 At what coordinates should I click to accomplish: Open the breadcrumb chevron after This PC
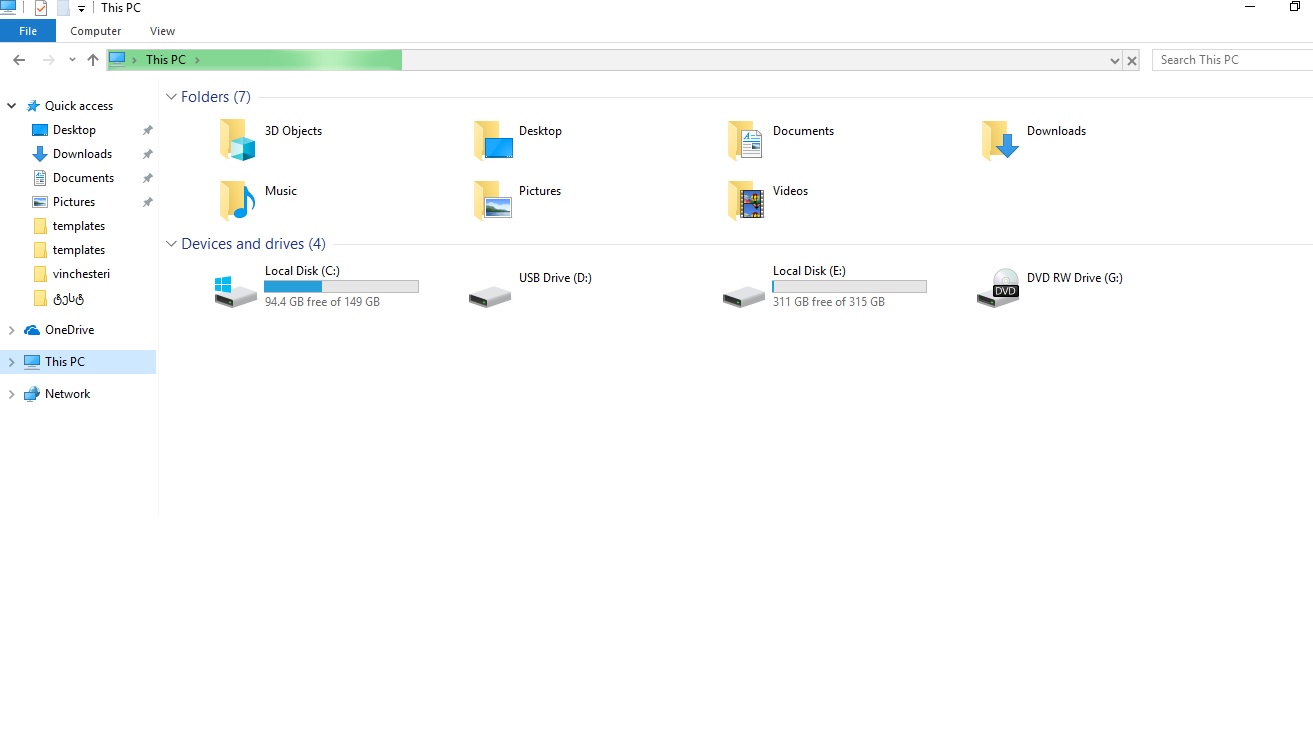point(198,60)
